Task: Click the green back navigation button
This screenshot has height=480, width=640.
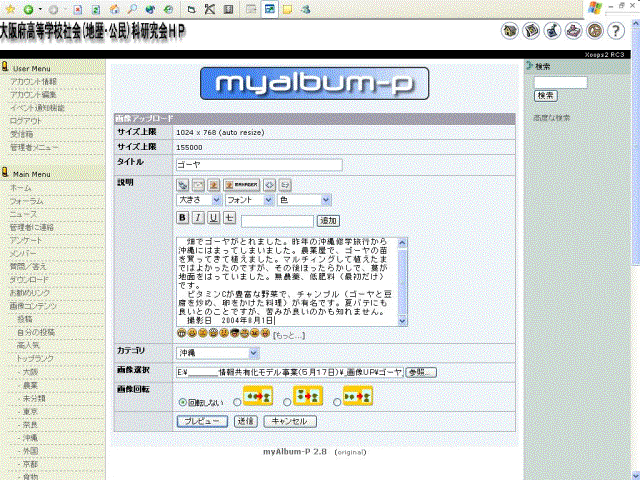Action: tap(28, 9)
